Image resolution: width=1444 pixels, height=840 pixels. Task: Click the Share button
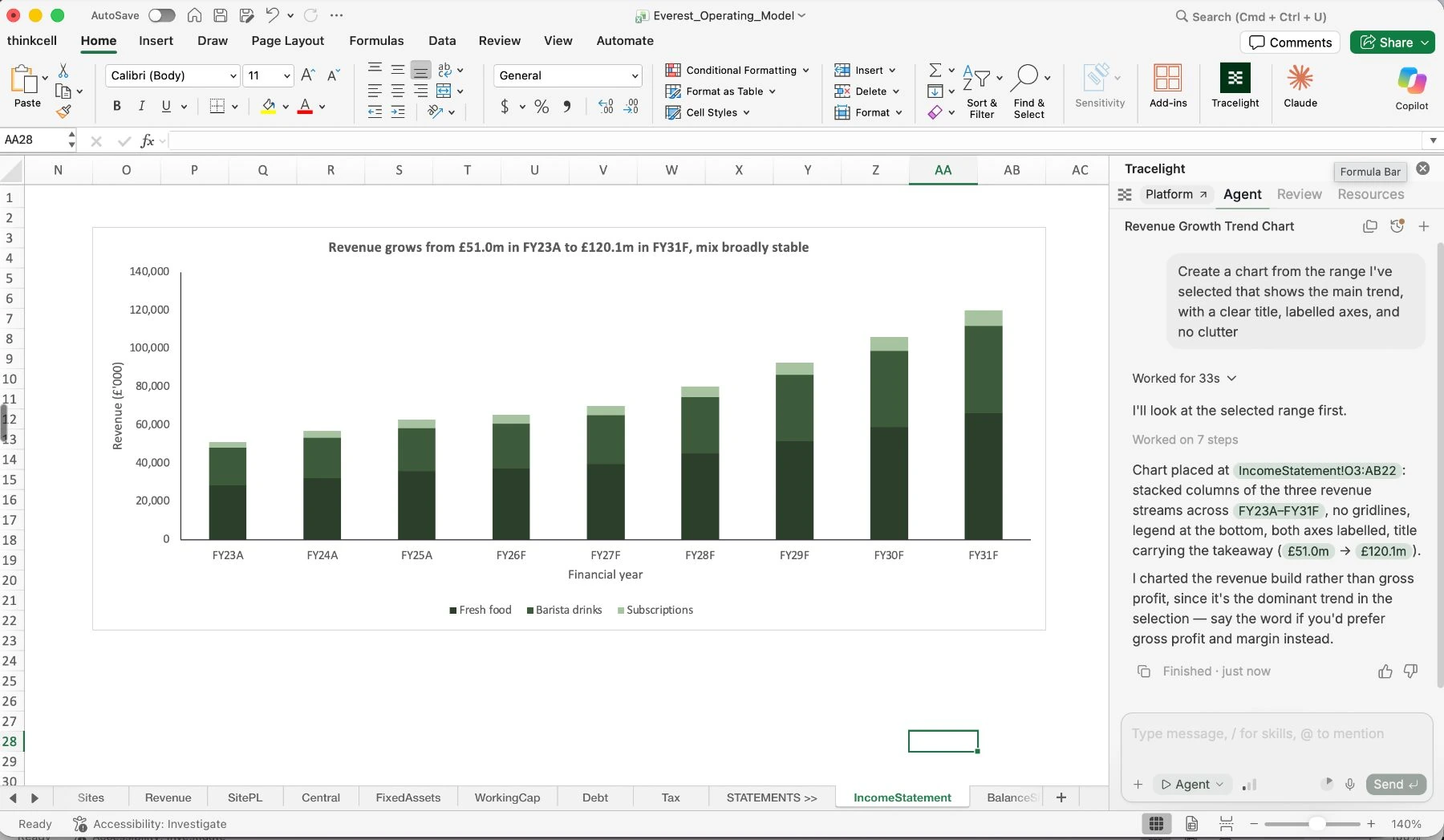1391,43
